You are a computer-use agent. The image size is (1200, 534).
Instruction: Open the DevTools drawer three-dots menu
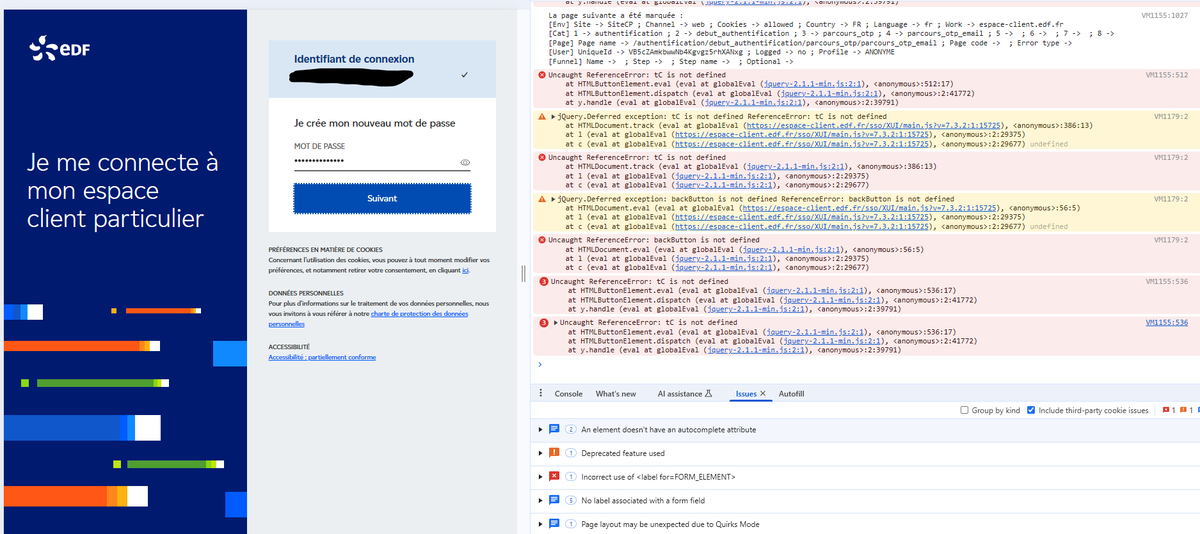coord(541,394)
